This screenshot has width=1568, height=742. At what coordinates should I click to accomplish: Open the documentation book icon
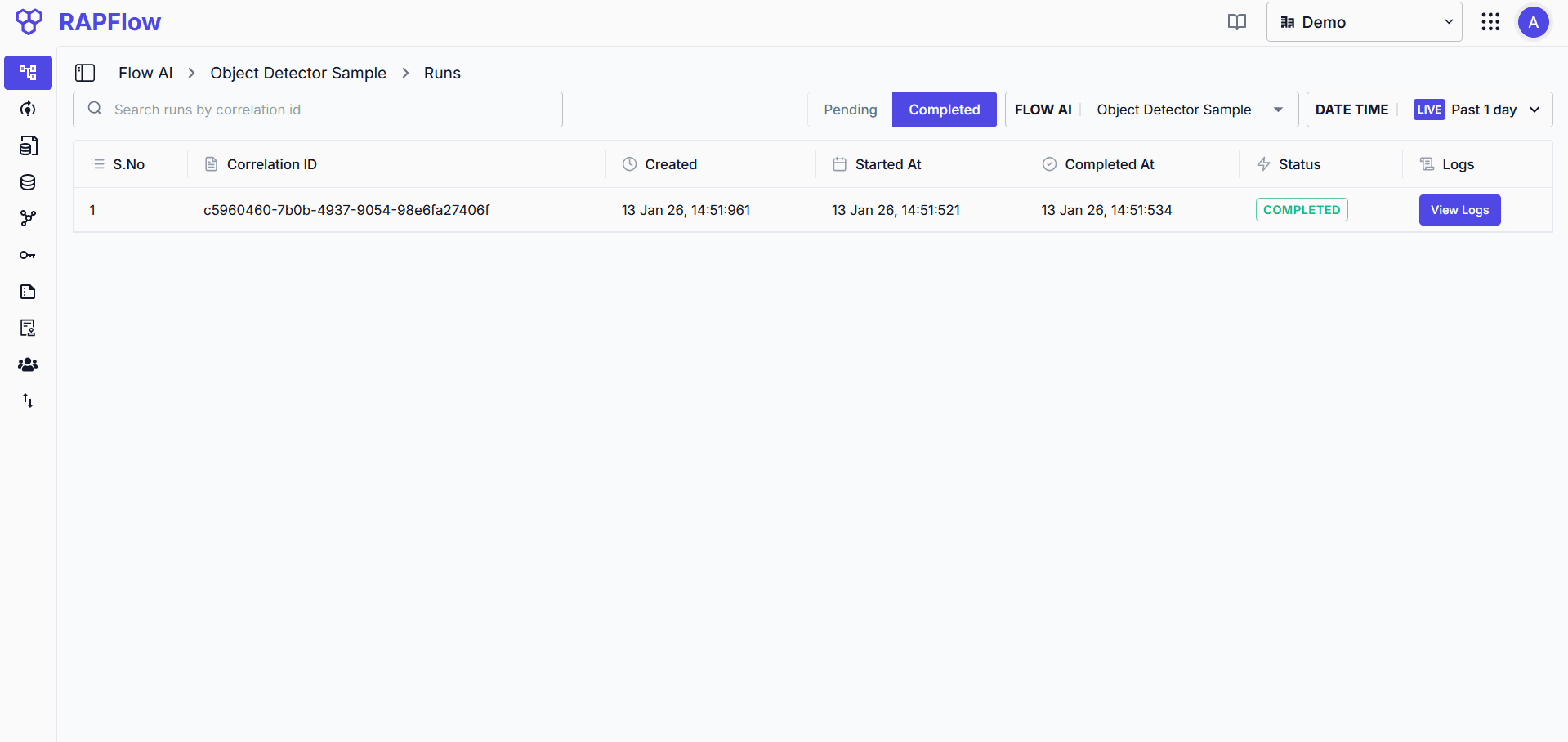point(1236,22)
